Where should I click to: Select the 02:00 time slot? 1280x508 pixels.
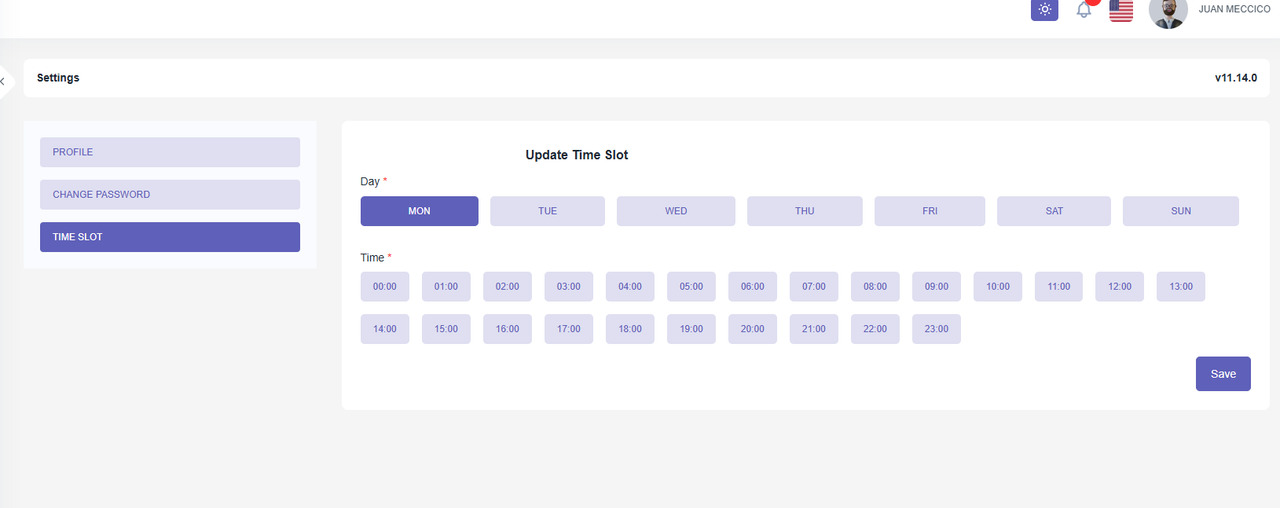click(507, 287)
